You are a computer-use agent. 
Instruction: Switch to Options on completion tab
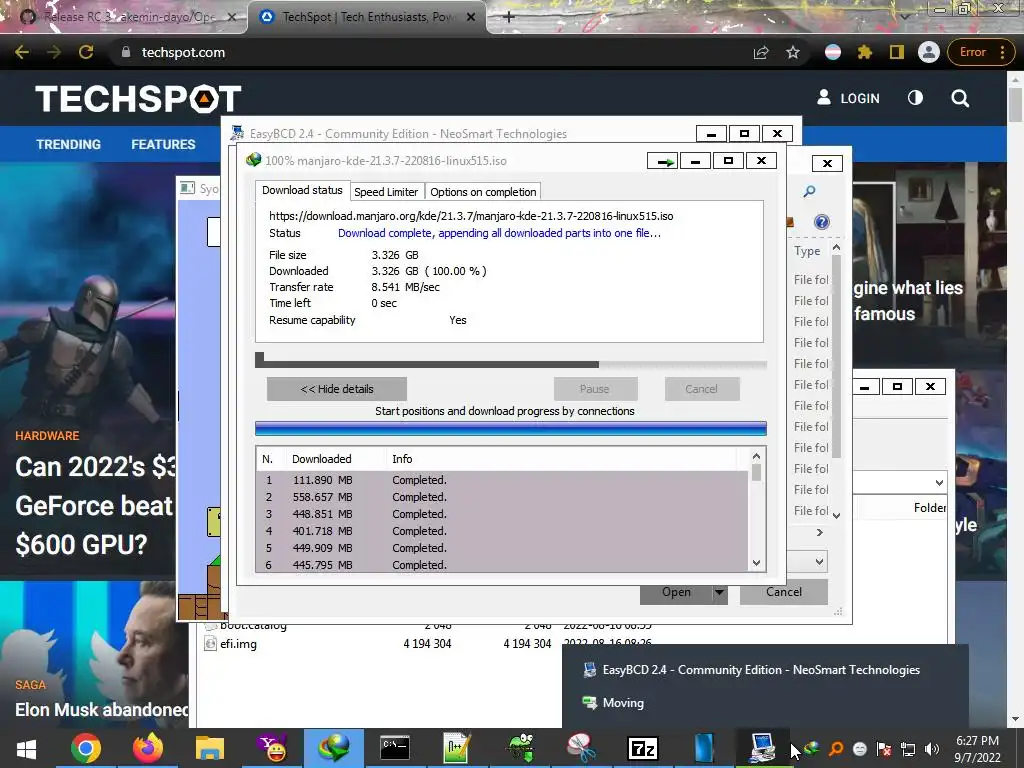click(483, 192)
